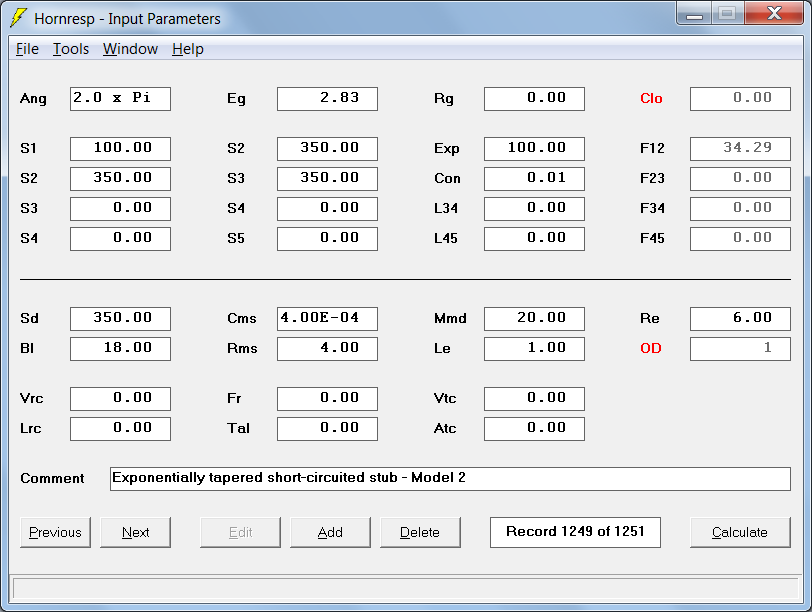Click the F12 field showing 34.29
The image size is (812, 612).
coord(740,149)
